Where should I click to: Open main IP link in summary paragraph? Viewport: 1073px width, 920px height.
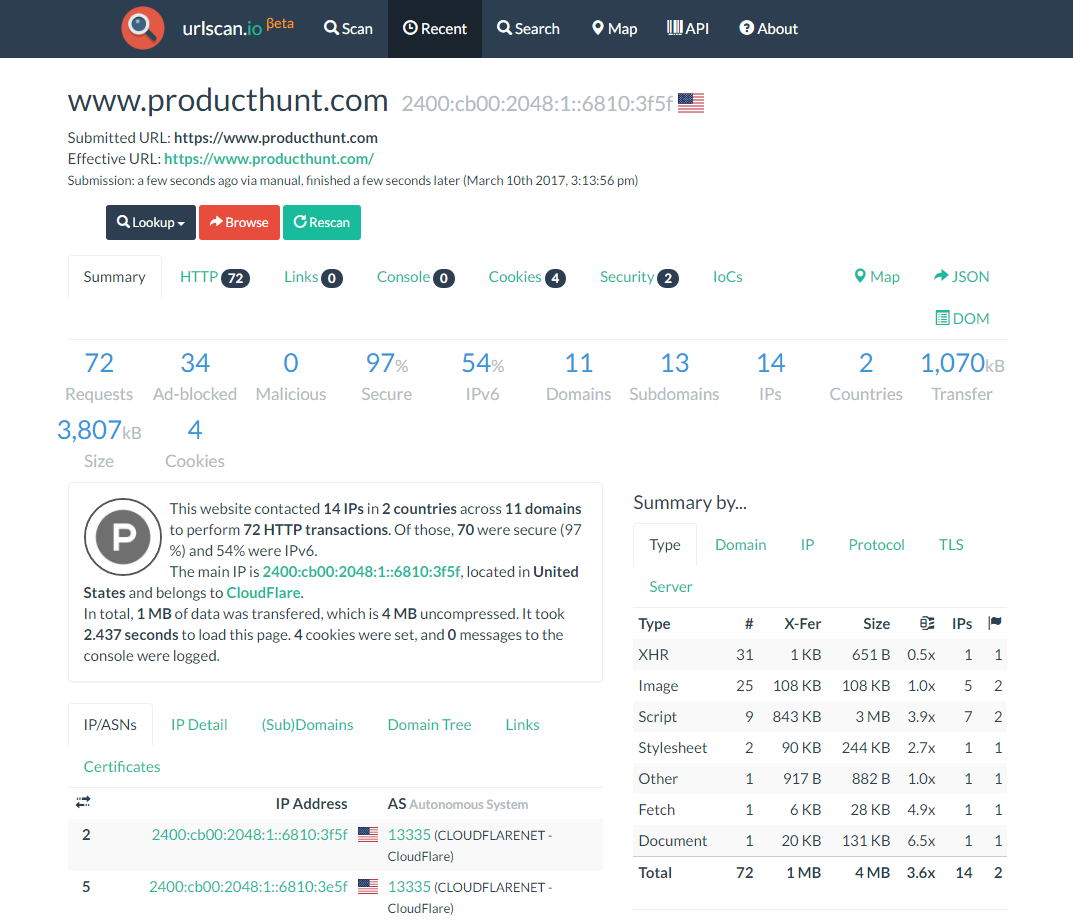pyautogui.click(x=361, y=572)
